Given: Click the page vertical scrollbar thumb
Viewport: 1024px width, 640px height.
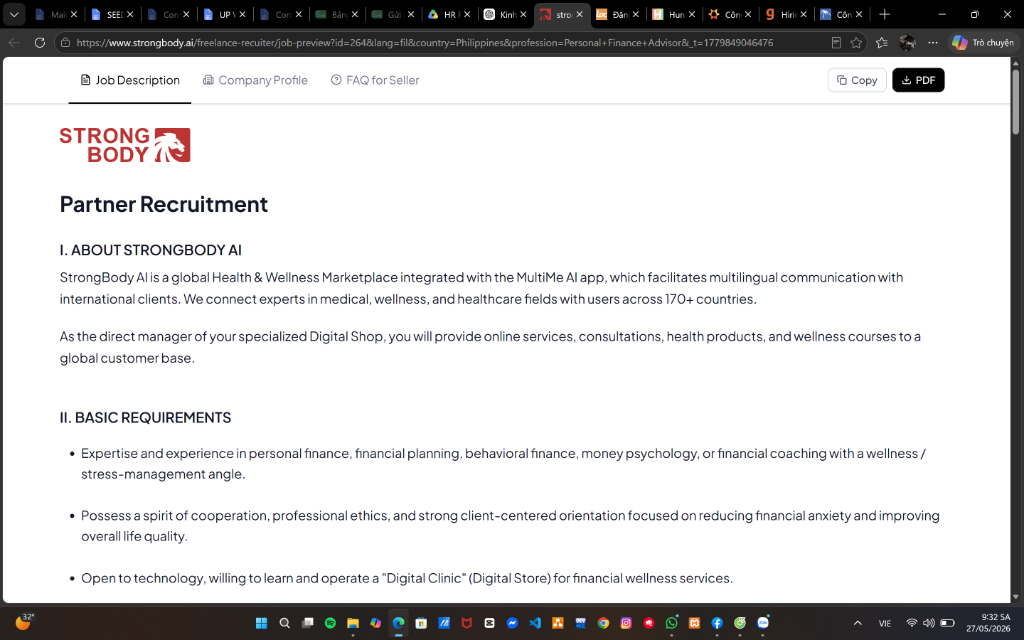Looking at the screenshot, I should coord(1016,101).
